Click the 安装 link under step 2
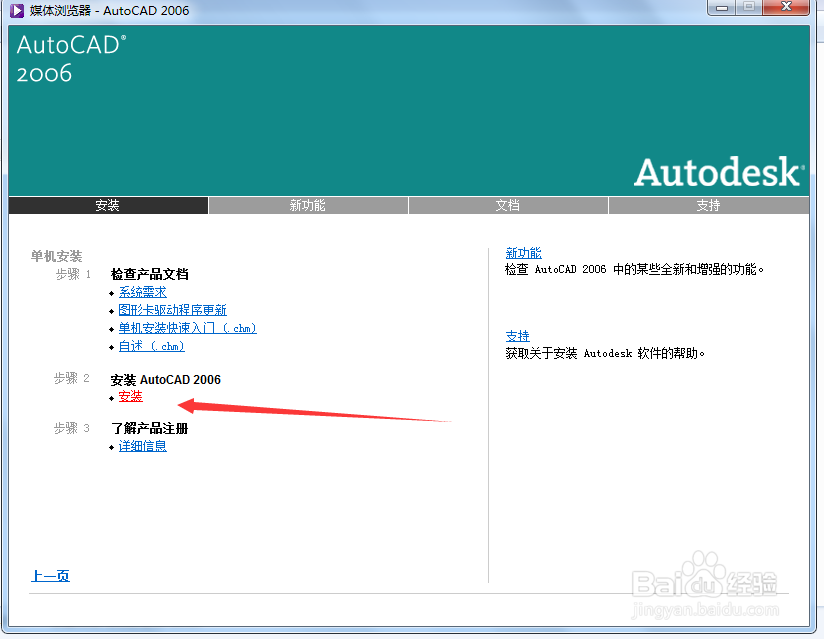Viewport: 824px width, 639px height. click(130, 396)
